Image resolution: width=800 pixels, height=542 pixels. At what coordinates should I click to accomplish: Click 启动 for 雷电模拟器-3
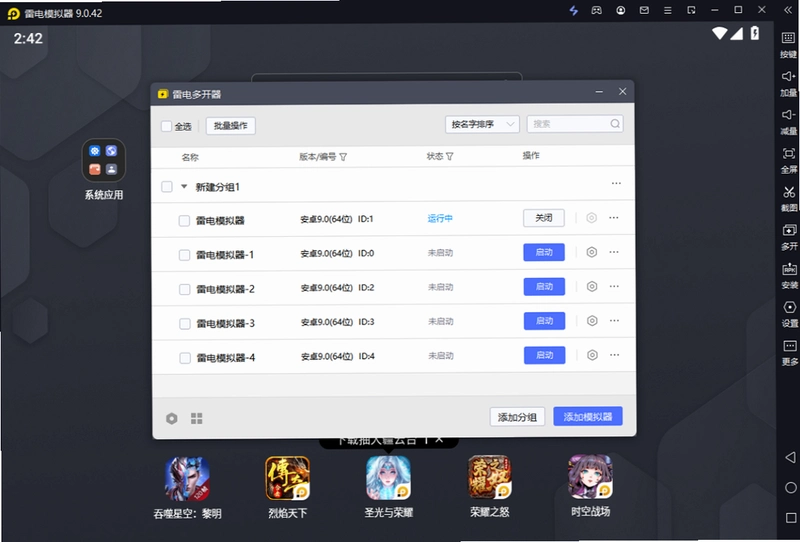point(544,321)
